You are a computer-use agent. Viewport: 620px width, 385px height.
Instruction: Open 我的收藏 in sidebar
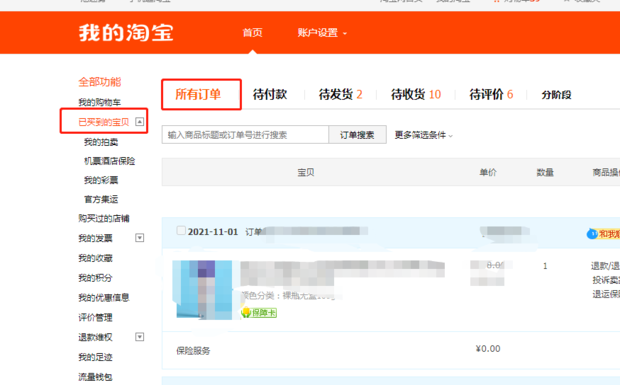click(x=95, y=258)
